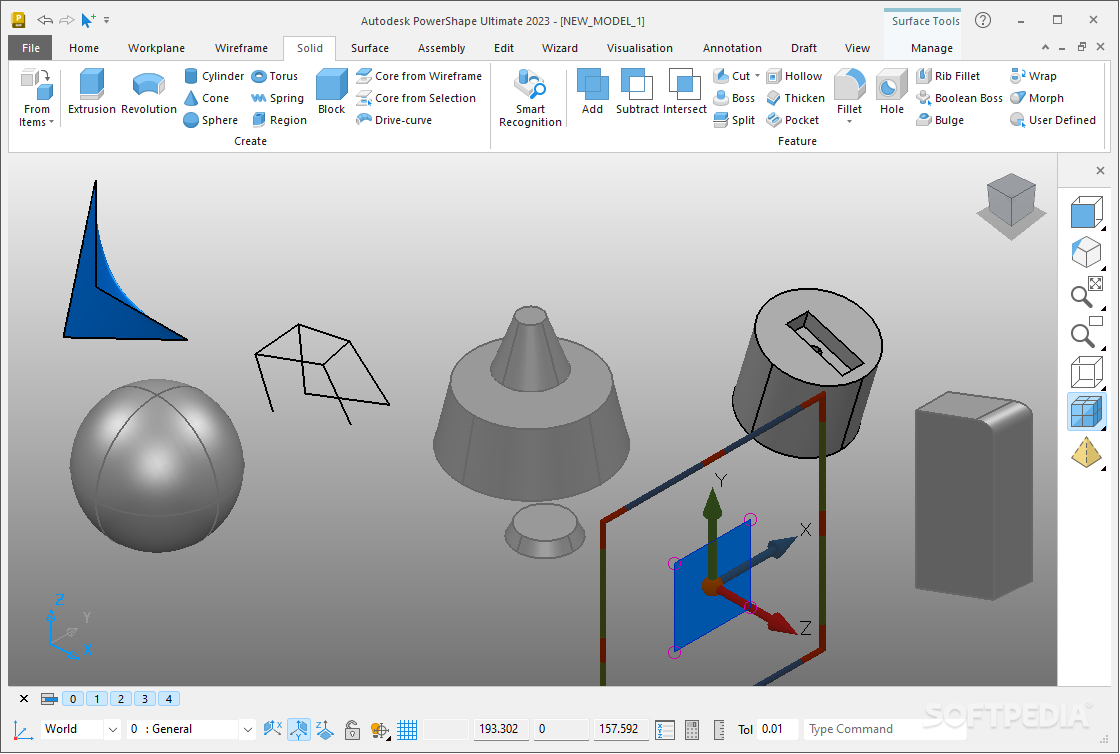The image size is (1120, 754).
Task: Create a Block solid
Action: pyautogui.click(x=331, y=91)
